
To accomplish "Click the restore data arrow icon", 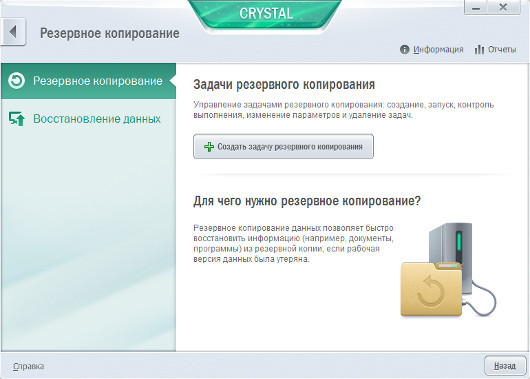I will click(17, 119).
